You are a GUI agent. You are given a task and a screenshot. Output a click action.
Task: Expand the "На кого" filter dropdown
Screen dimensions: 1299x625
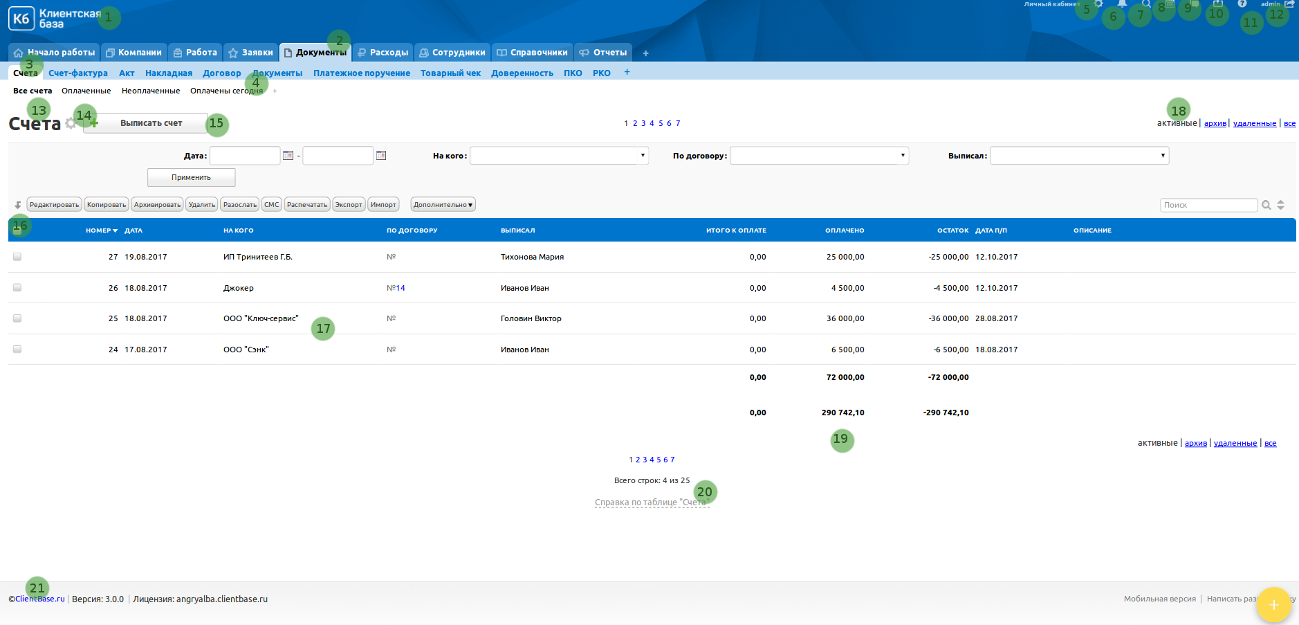(x=559, y=156)
